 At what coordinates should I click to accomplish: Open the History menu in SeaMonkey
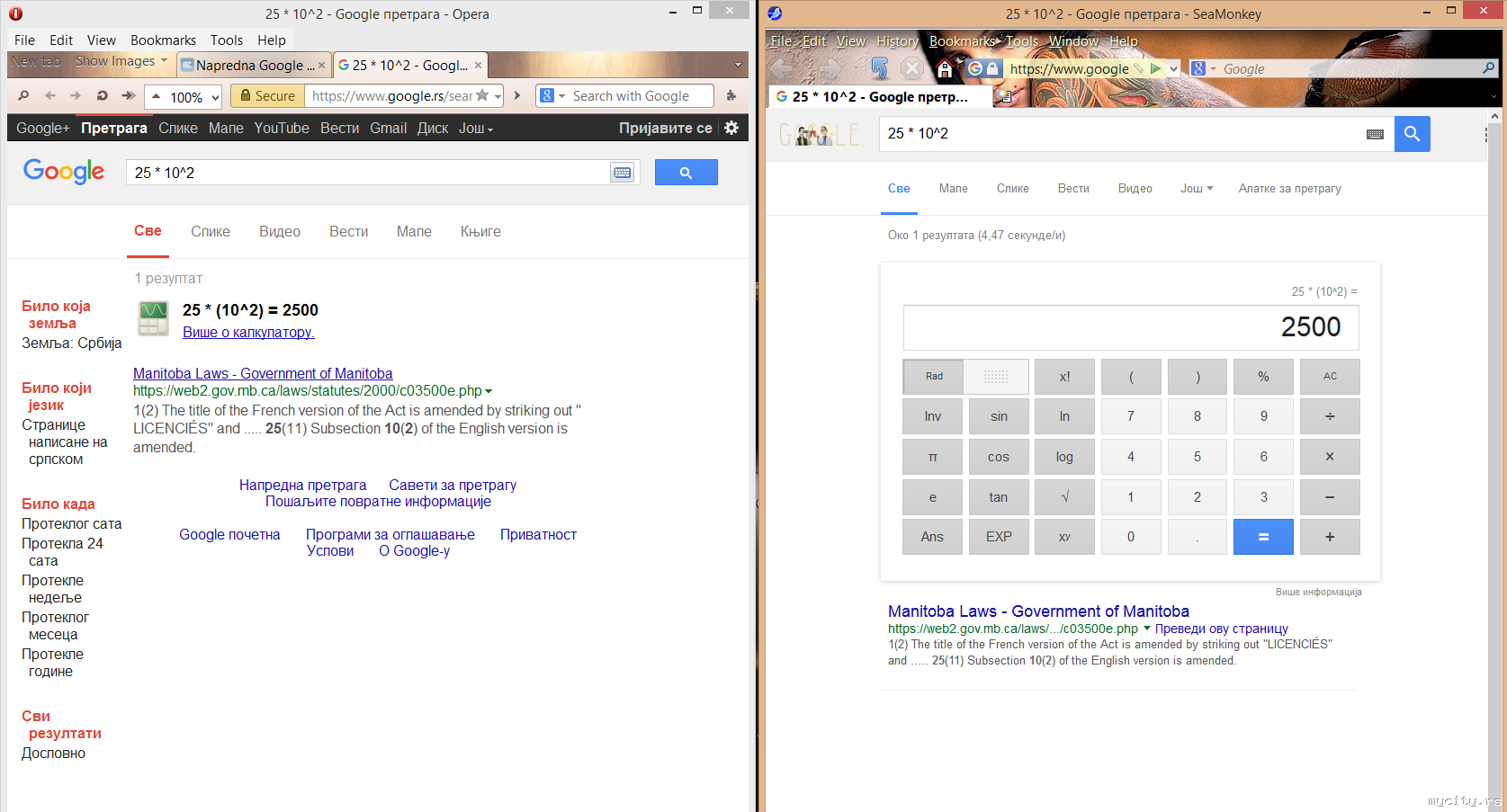click(x=897, y=41)
